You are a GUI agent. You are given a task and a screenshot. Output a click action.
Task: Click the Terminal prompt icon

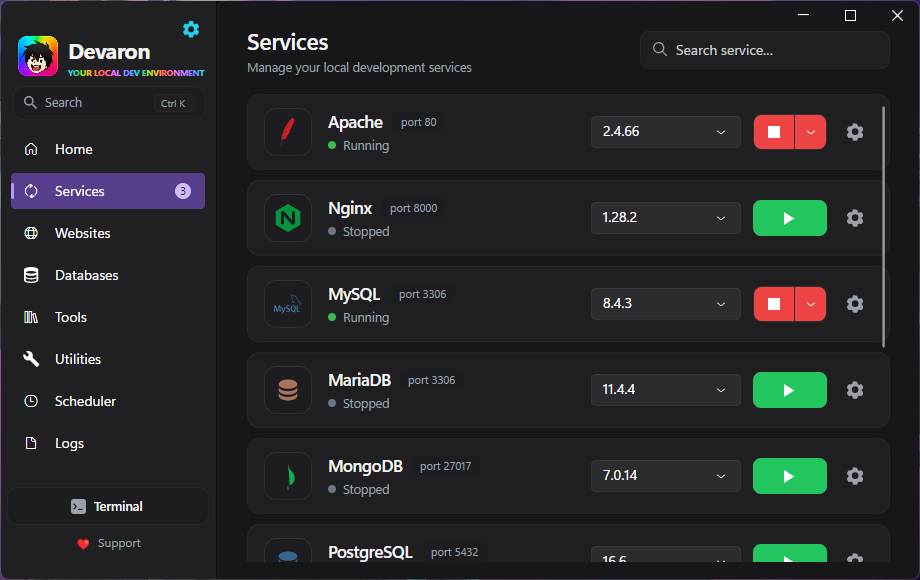click(x=78, y=507)
